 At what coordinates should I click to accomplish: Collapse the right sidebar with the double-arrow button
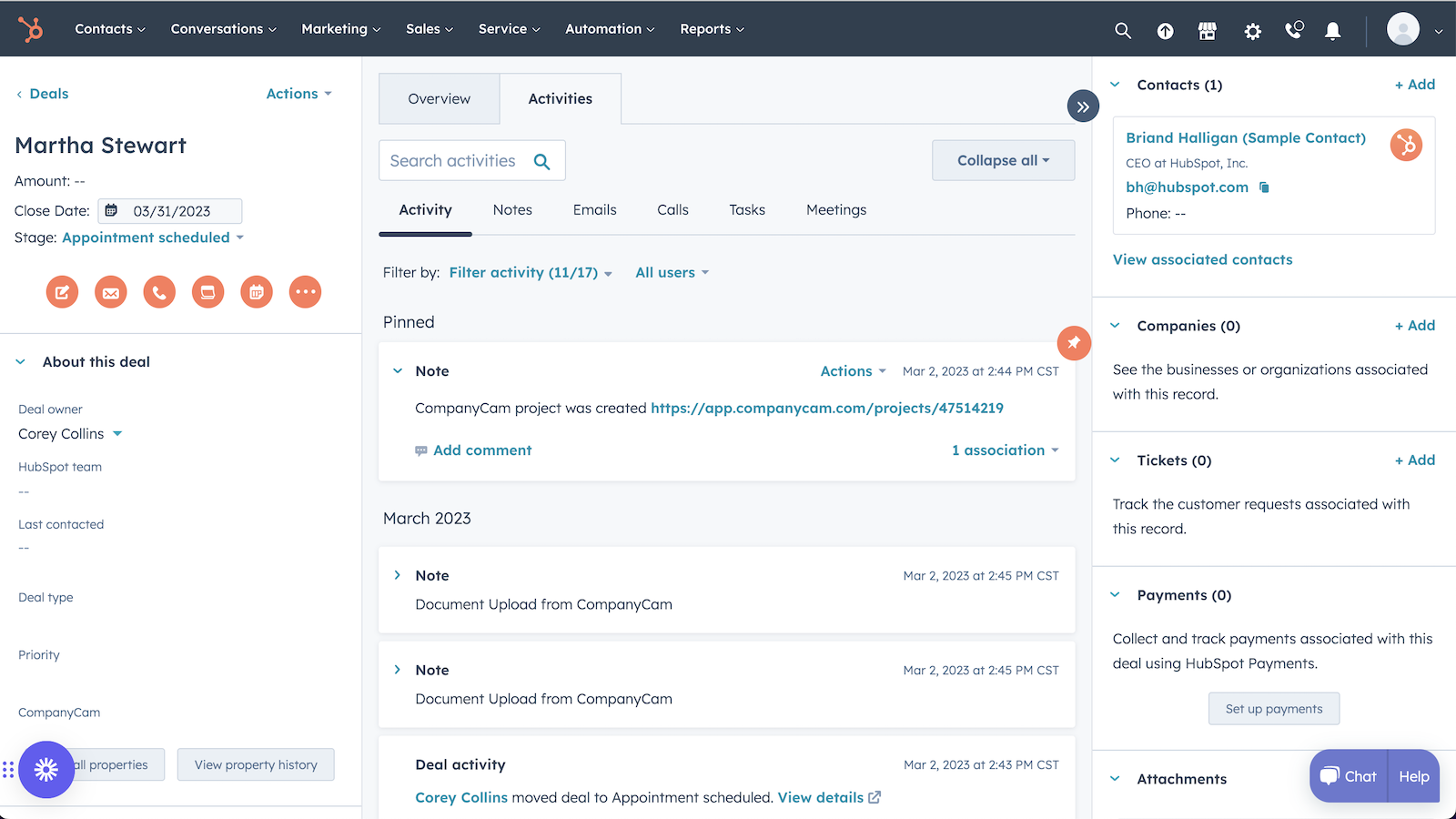tap(1083, 106)
